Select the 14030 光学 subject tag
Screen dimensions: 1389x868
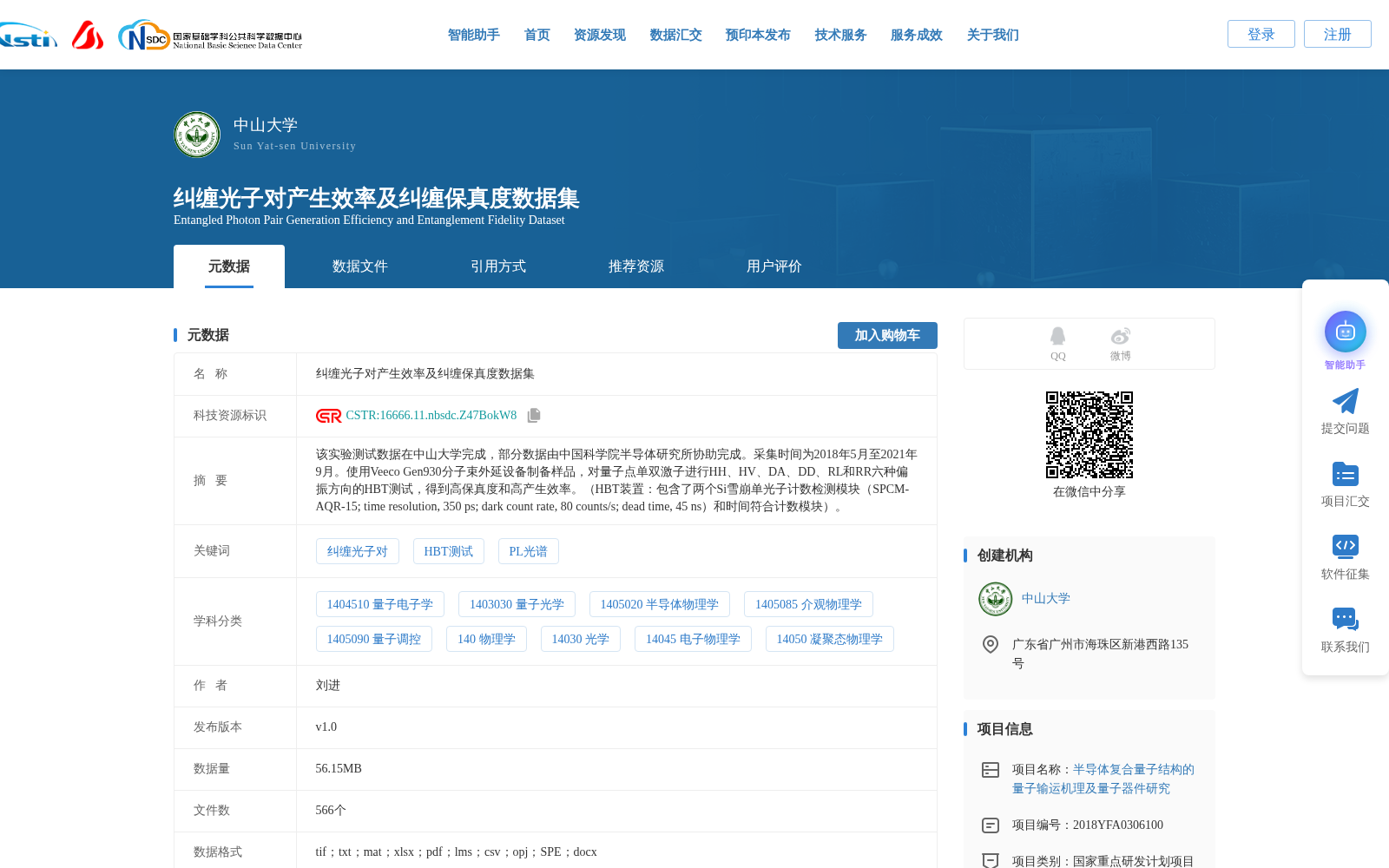pos(580,639)
